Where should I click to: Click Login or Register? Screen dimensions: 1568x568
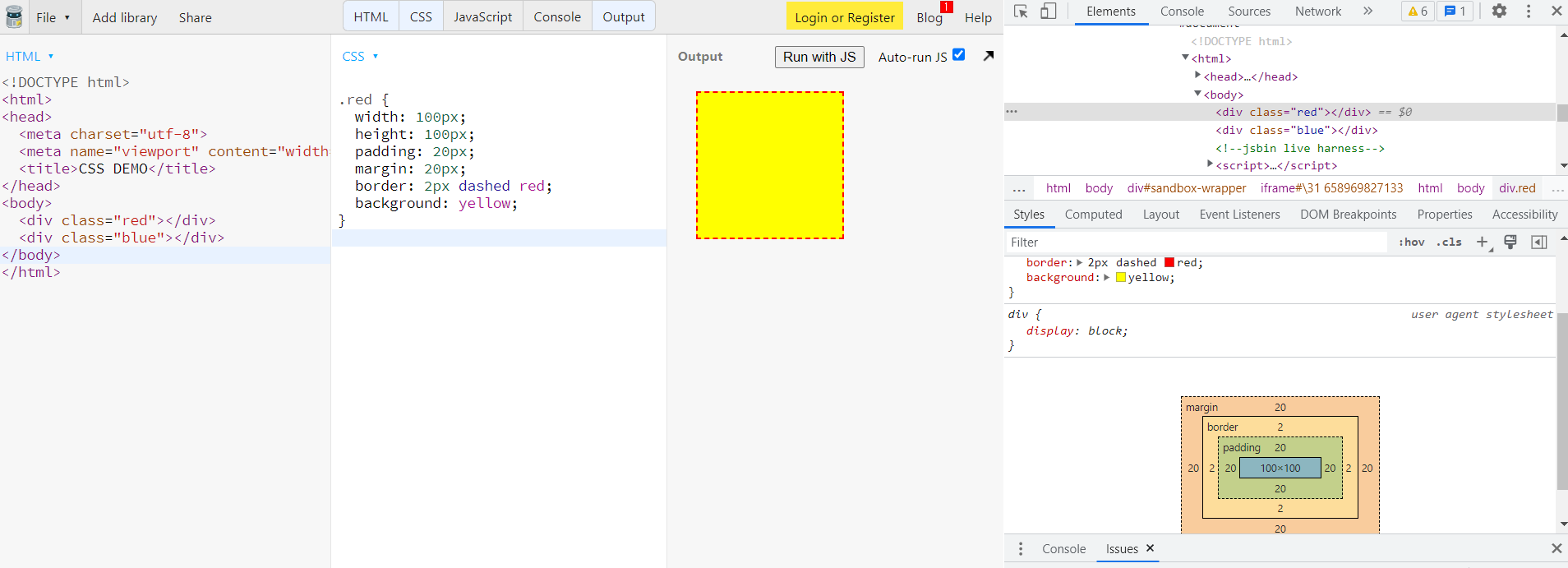pos(845,17)
